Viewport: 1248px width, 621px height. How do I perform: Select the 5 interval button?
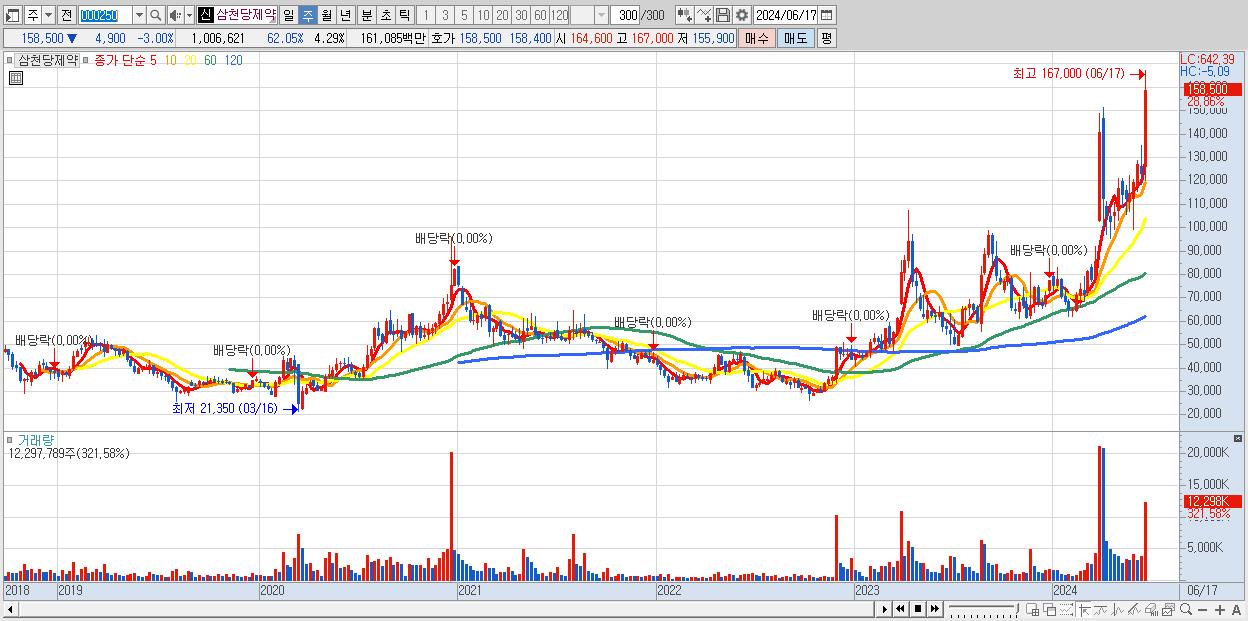[463, 16]
